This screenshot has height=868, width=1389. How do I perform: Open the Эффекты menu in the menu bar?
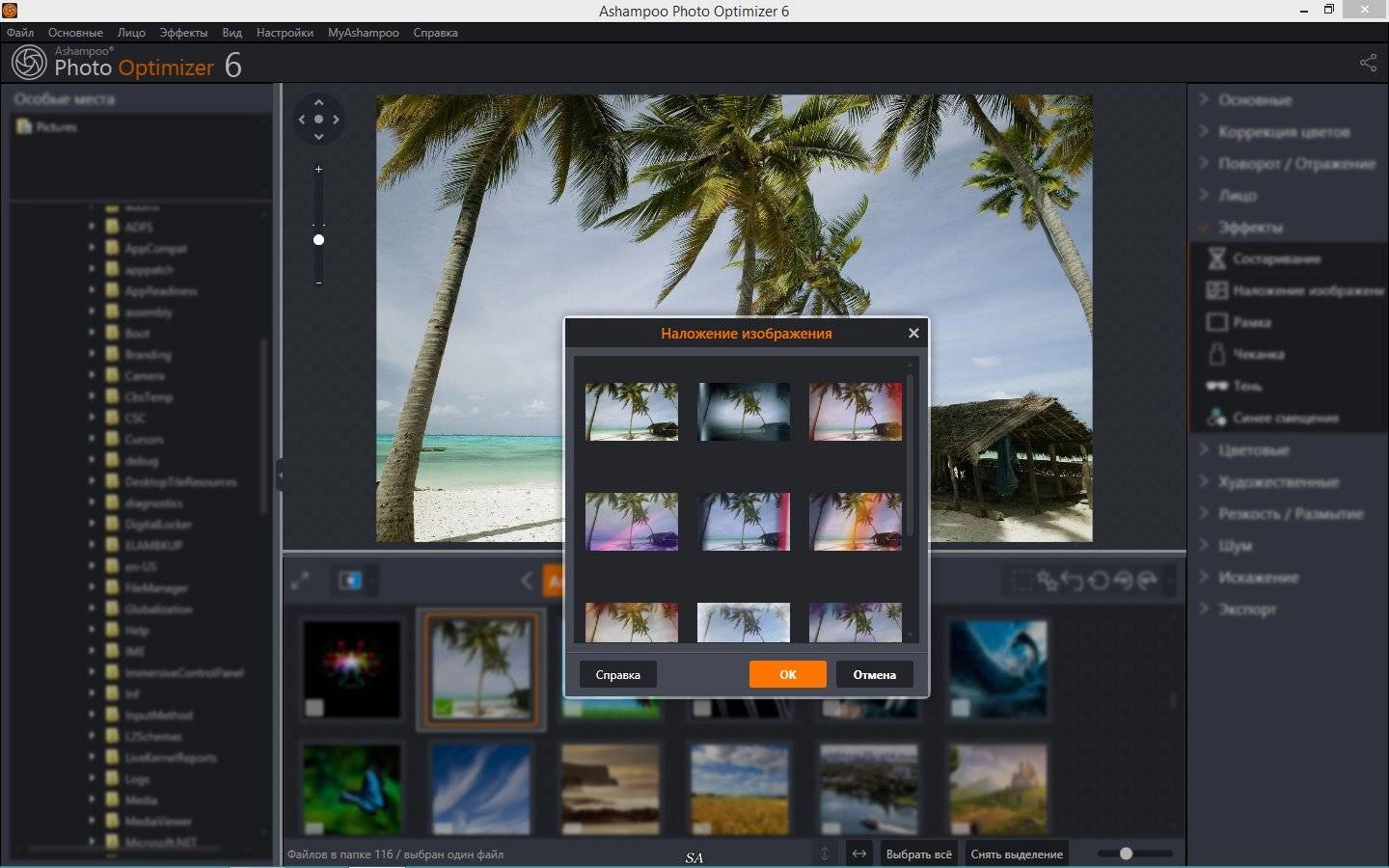[x=183, y=32]
